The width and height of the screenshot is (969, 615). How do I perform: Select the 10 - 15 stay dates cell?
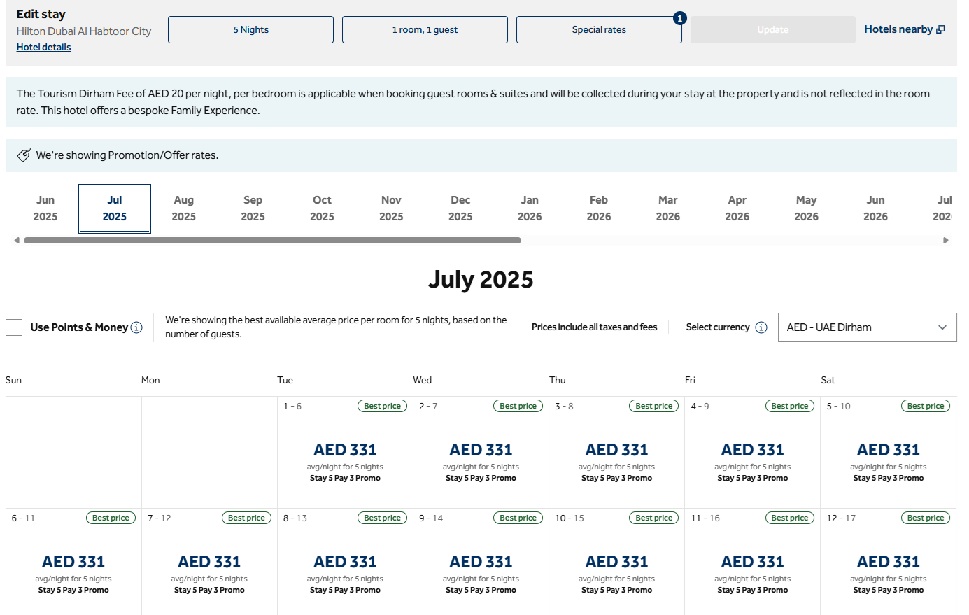617,562
